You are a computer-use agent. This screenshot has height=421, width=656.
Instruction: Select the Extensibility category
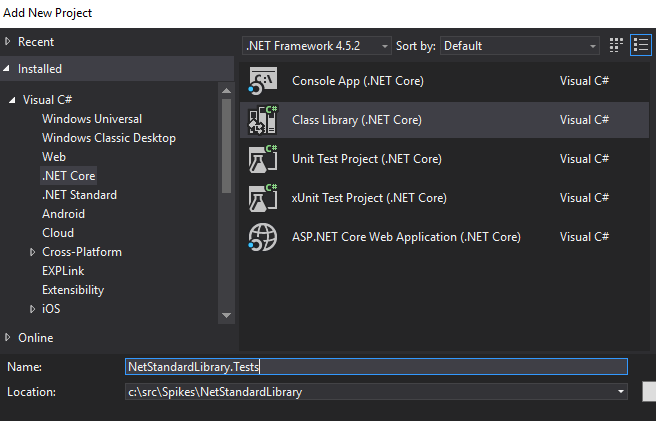coord(73,290)
